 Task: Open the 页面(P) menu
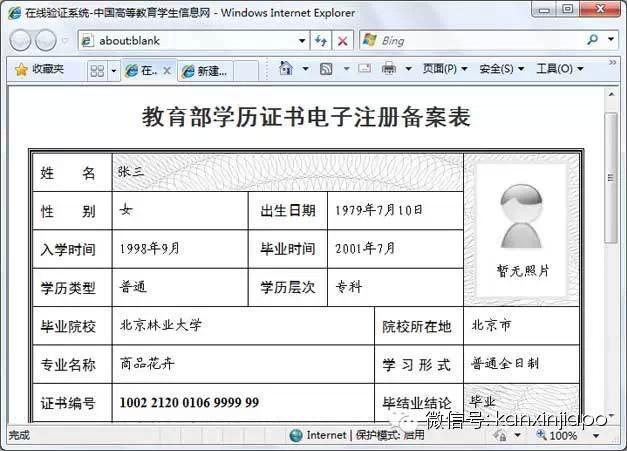click(444, 69)
